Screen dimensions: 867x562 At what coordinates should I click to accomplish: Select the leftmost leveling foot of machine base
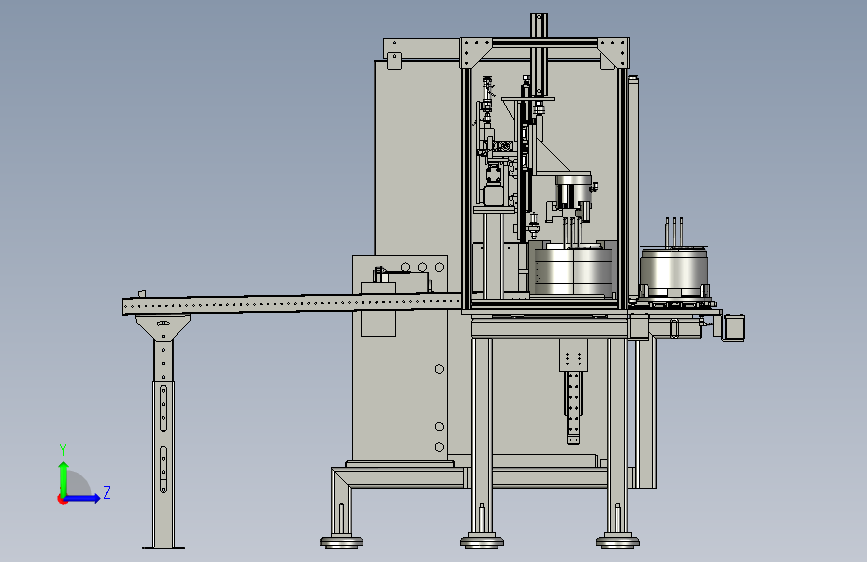click(341, 541)
